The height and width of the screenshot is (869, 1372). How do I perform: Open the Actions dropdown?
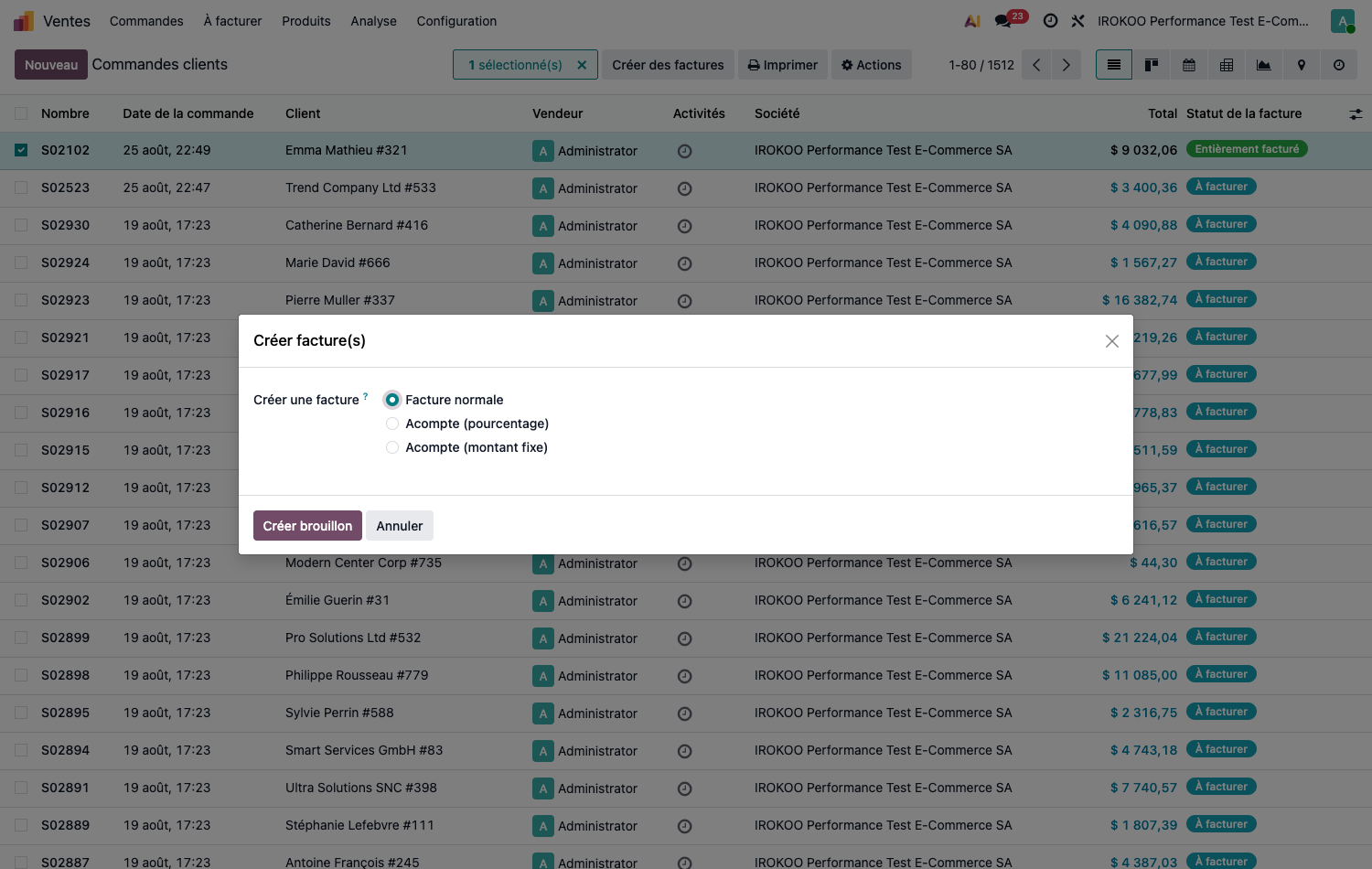click(872, 65)
